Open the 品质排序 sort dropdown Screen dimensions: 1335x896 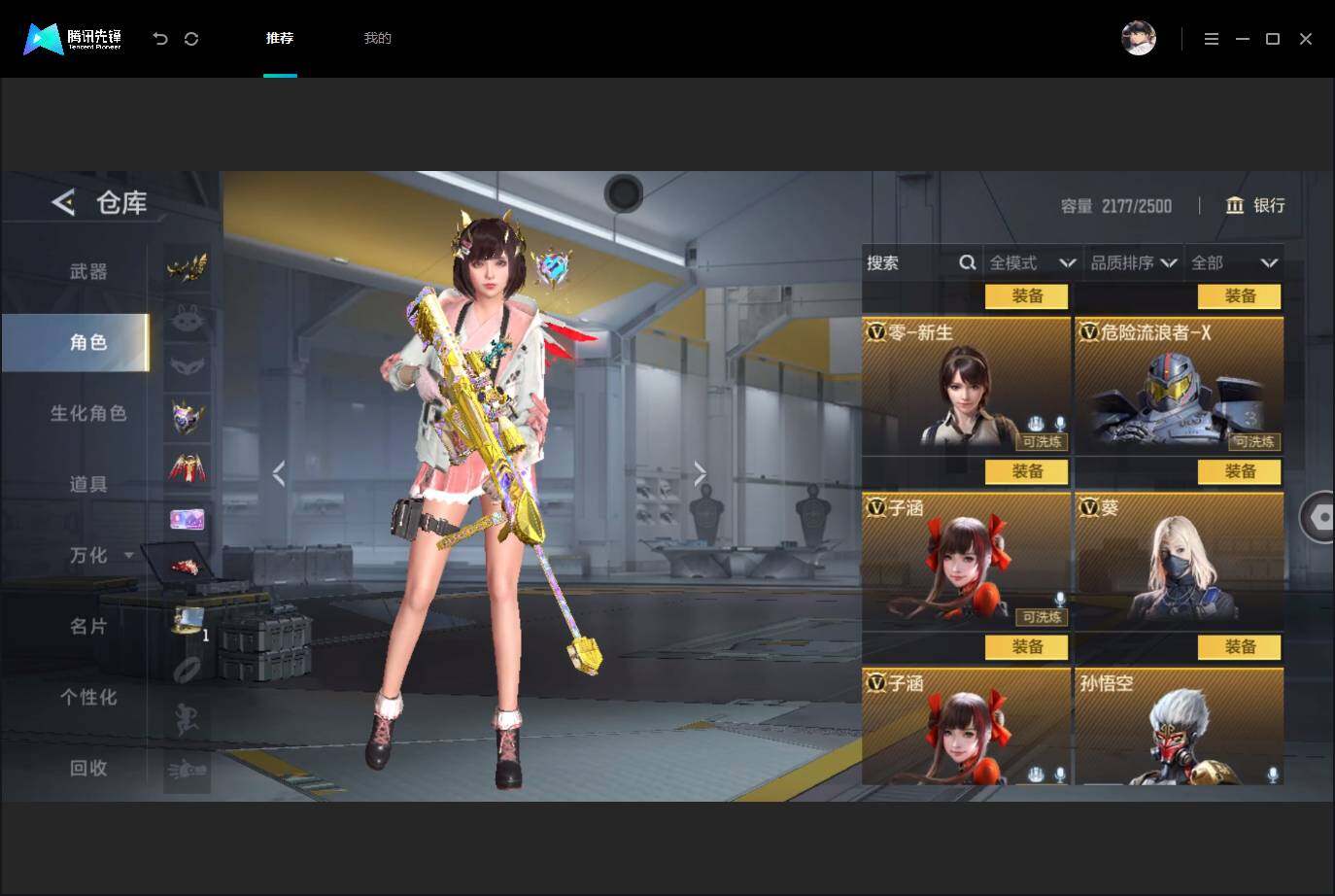click(1133, 262)
